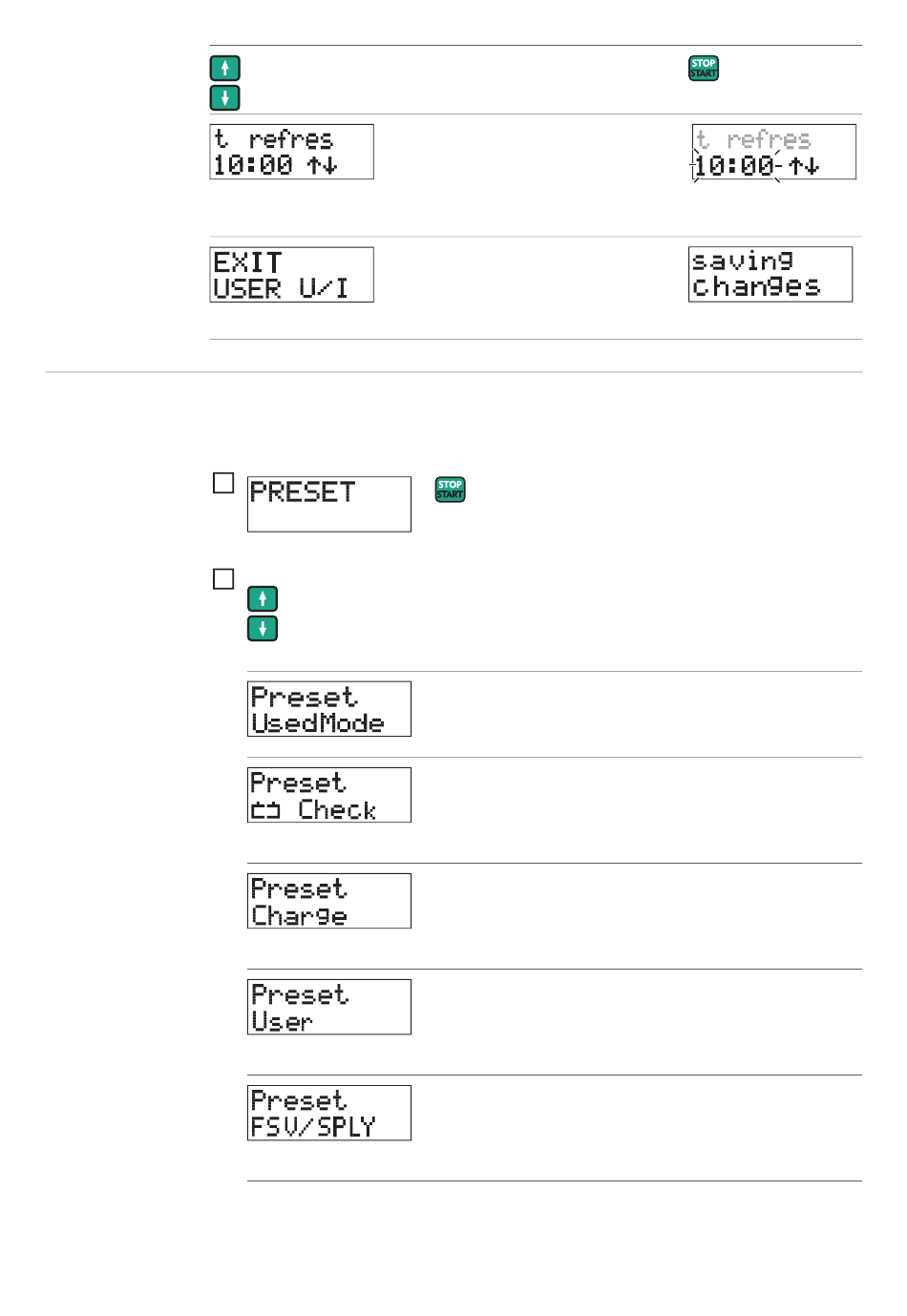
Task: Select the Preset Check battery display
Action: pyautogui.click(x=329, y=795)
